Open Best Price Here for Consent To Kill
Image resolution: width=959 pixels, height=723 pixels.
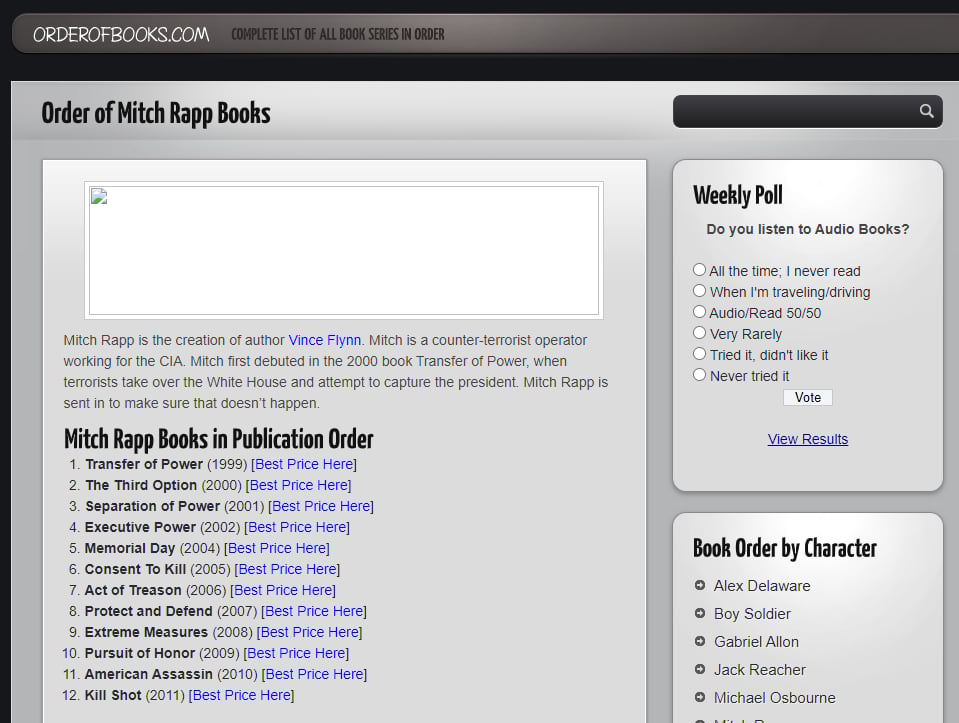(287, 569)
